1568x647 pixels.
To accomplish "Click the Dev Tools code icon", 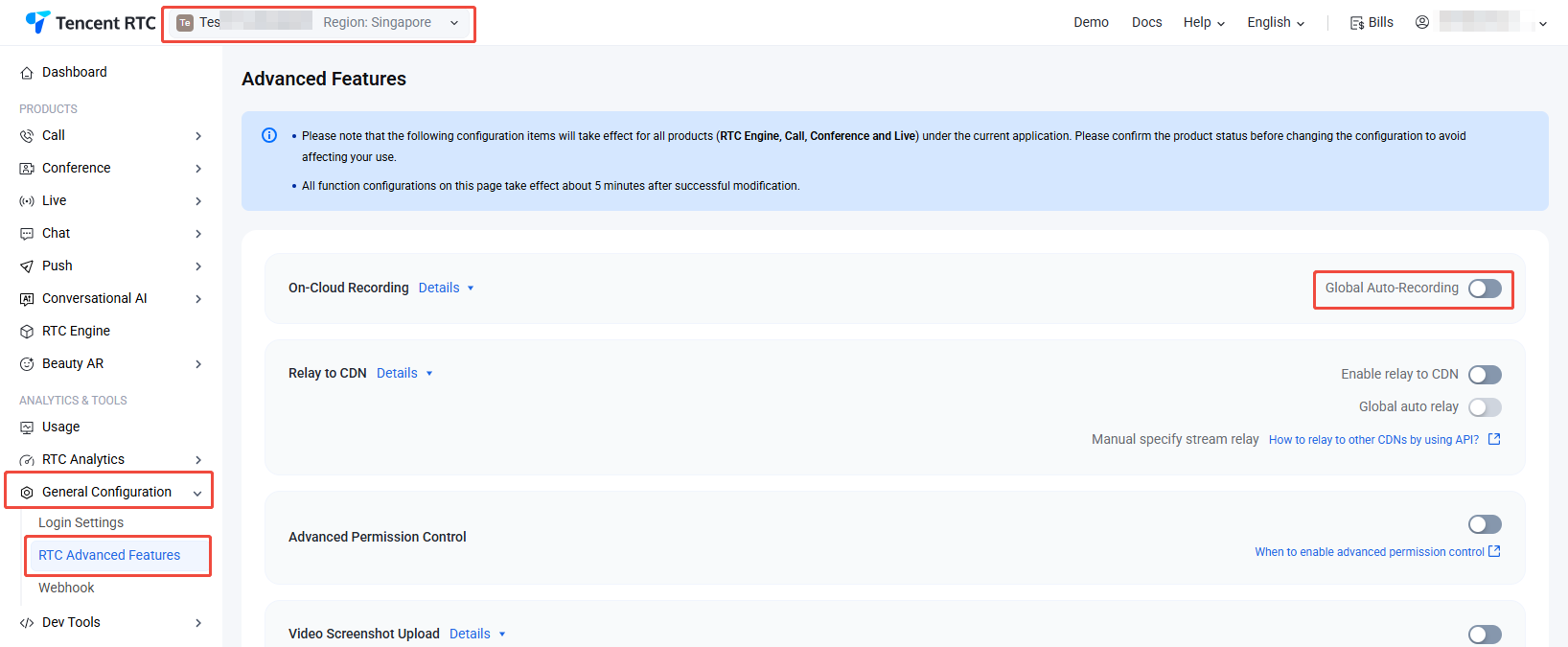I will (x=27, y=623).
